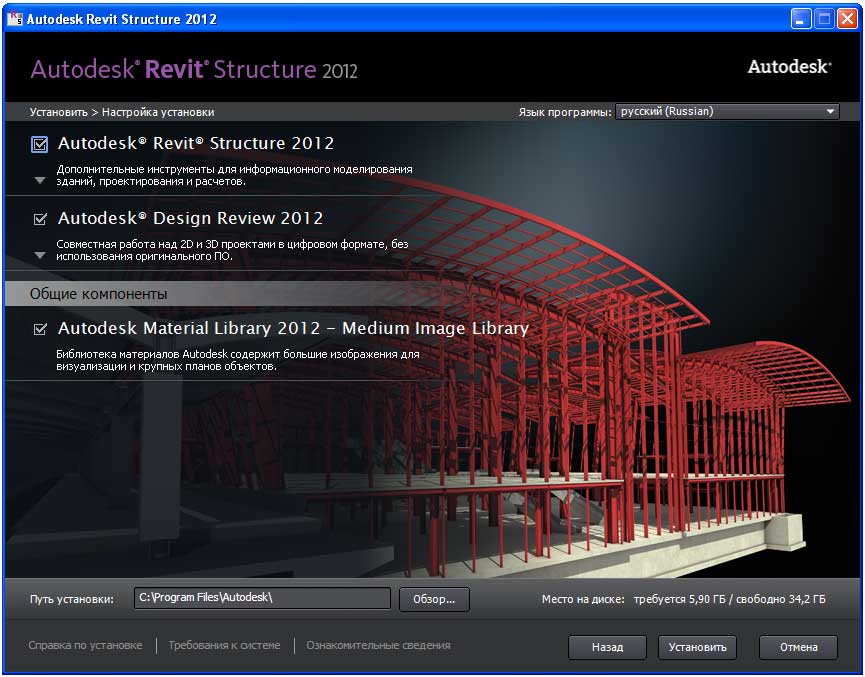Maximize the installer window
The image size is (865, 677).
pyautogui.click(x=825, y=18)
